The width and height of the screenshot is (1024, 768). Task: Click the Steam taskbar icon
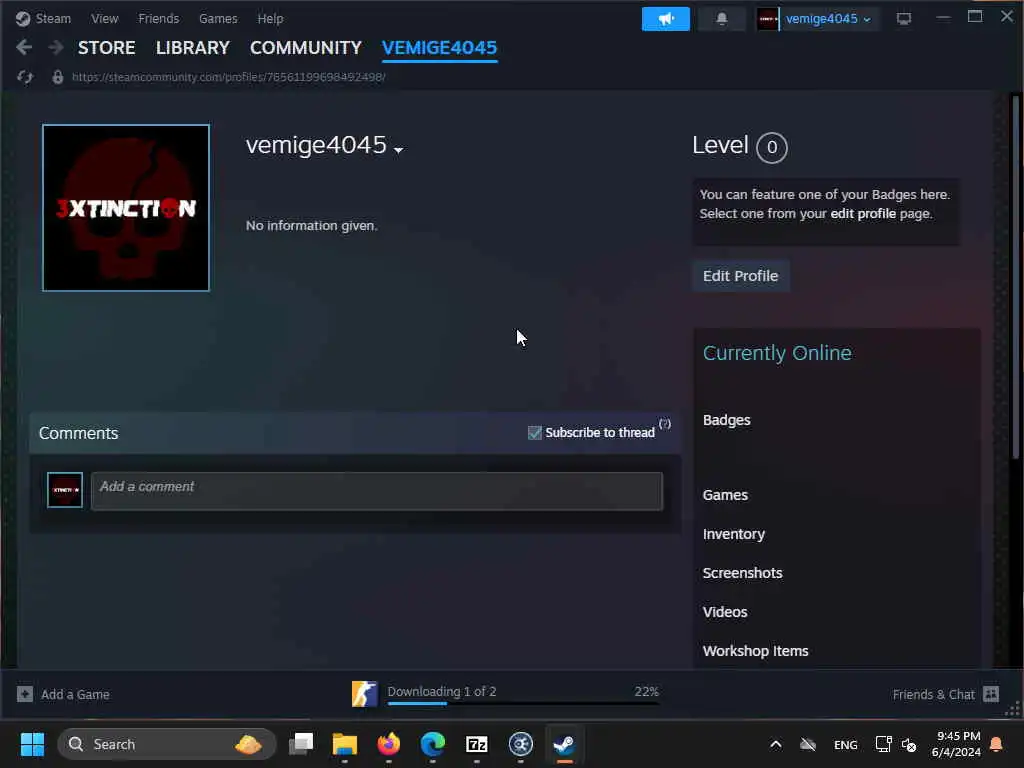pyautogui.click(x=564, y=744)
